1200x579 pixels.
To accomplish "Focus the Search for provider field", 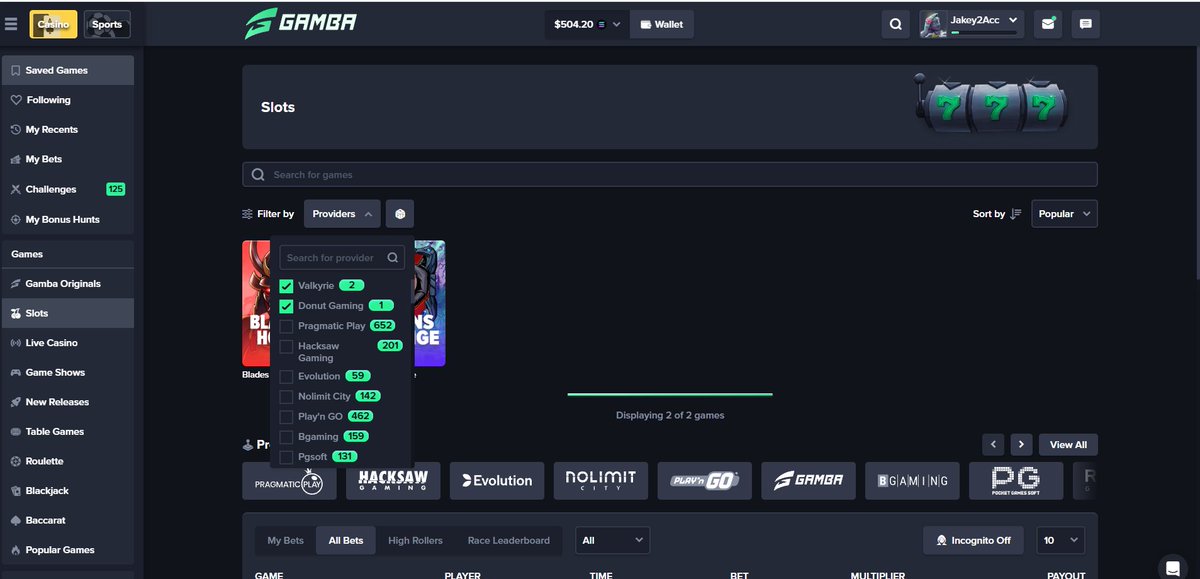I will pos(342,258).
